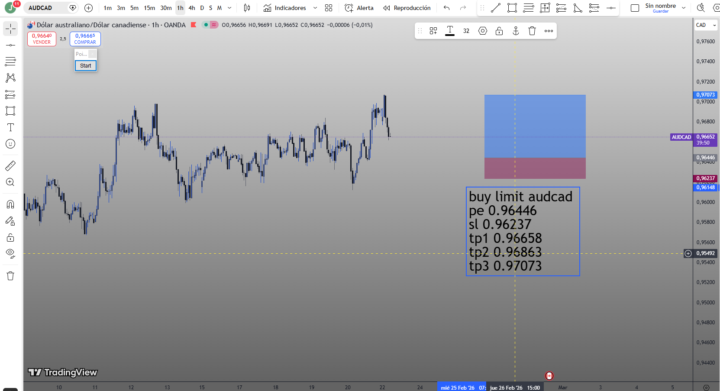
Task: Toggle hide all drawings eye icon
Action: pos(10,254)
